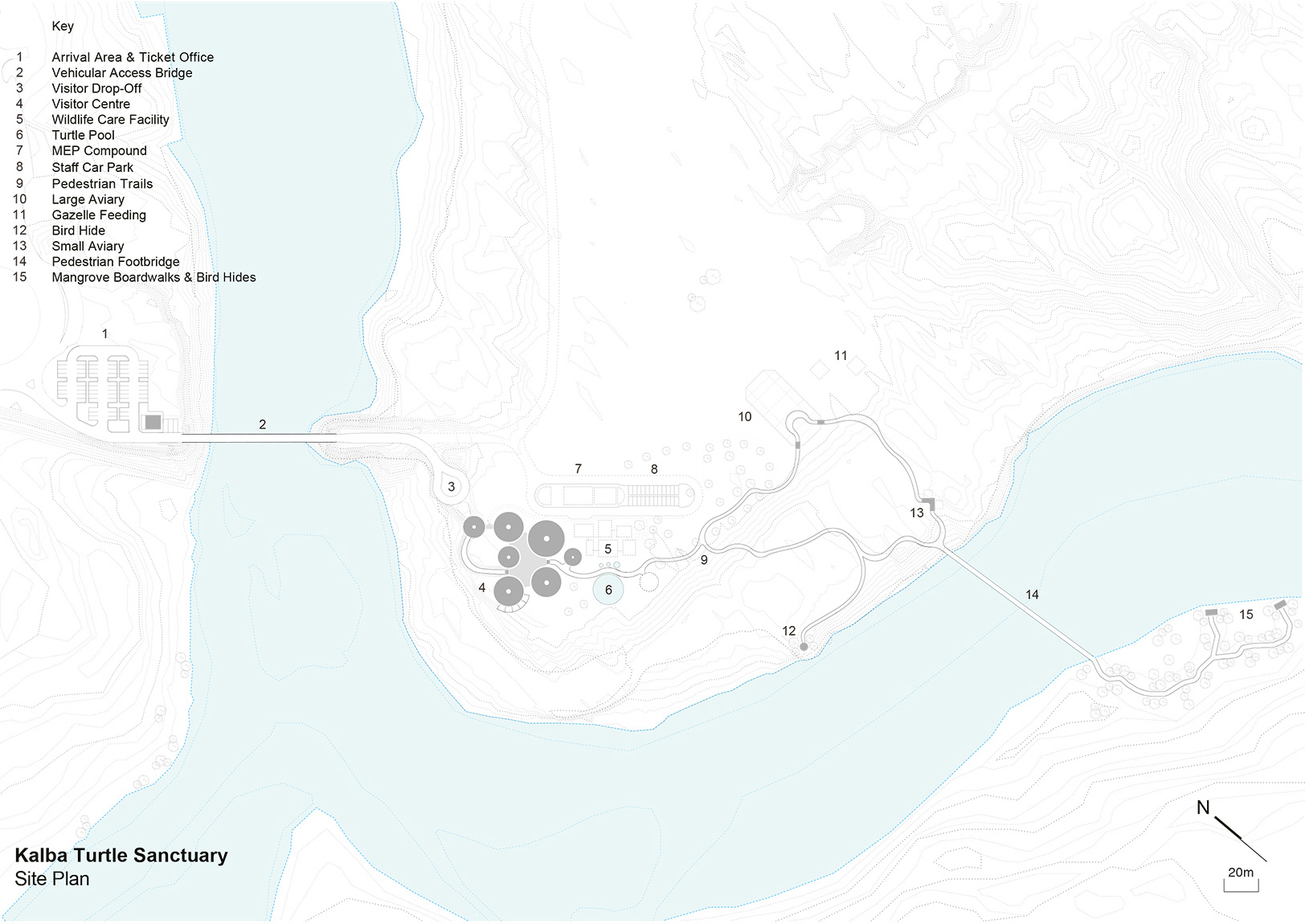
Task: Click the Visitor Drop-Off loop marked 3
Action: coord(452,487)
